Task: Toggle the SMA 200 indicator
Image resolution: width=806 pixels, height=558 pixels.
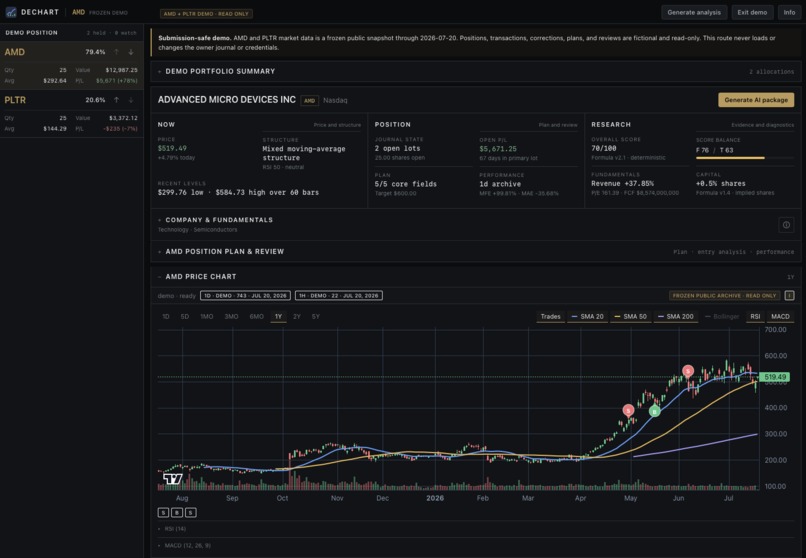Action: click(675, 317)
